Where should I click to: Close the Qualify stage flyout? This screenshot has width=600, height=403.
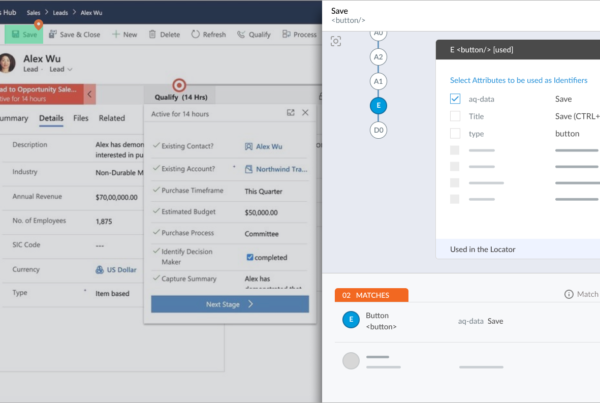pyautogui.click(x=306, y=114)
